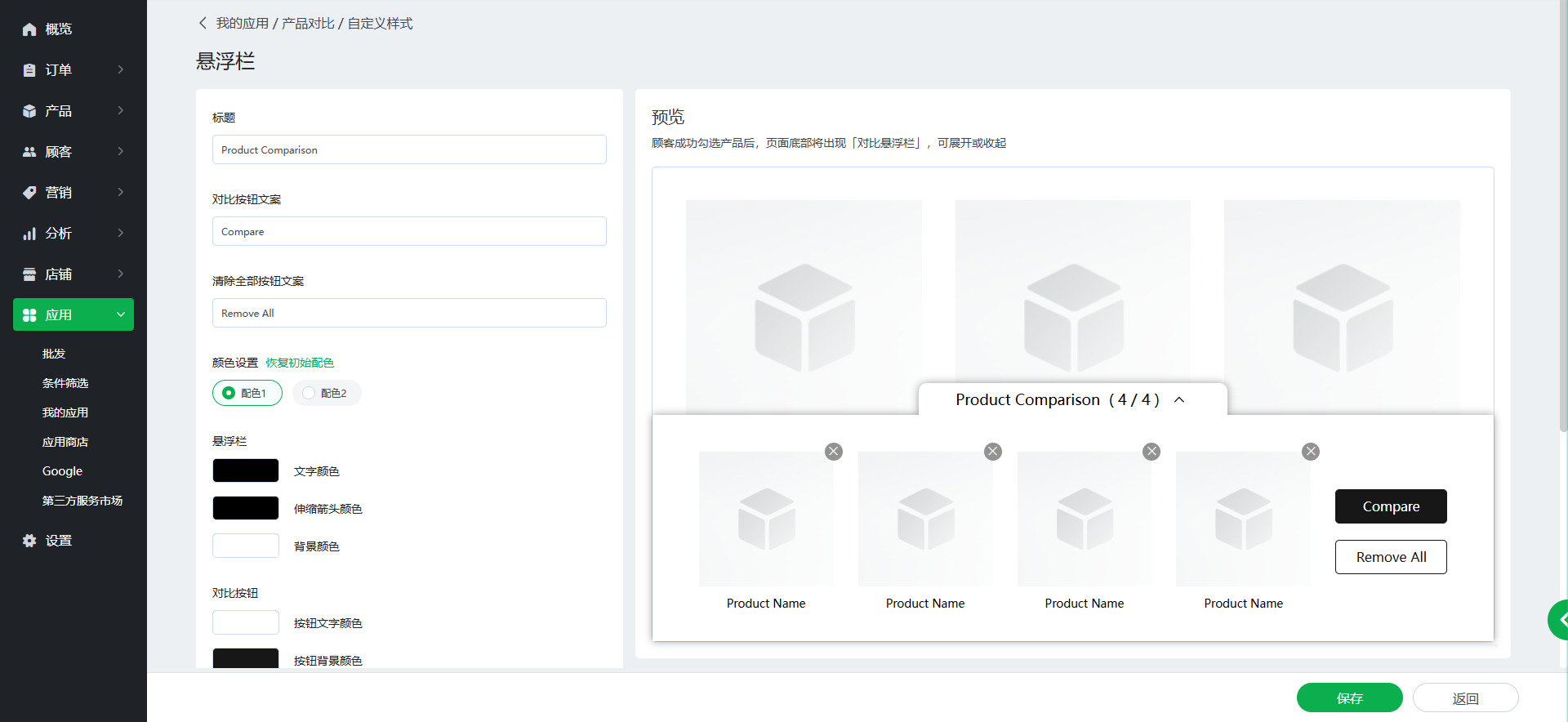Open the 文字颜色 black color swatch
The width and height of the screenshot is (1568, 722).
click(x=246, y=470)
